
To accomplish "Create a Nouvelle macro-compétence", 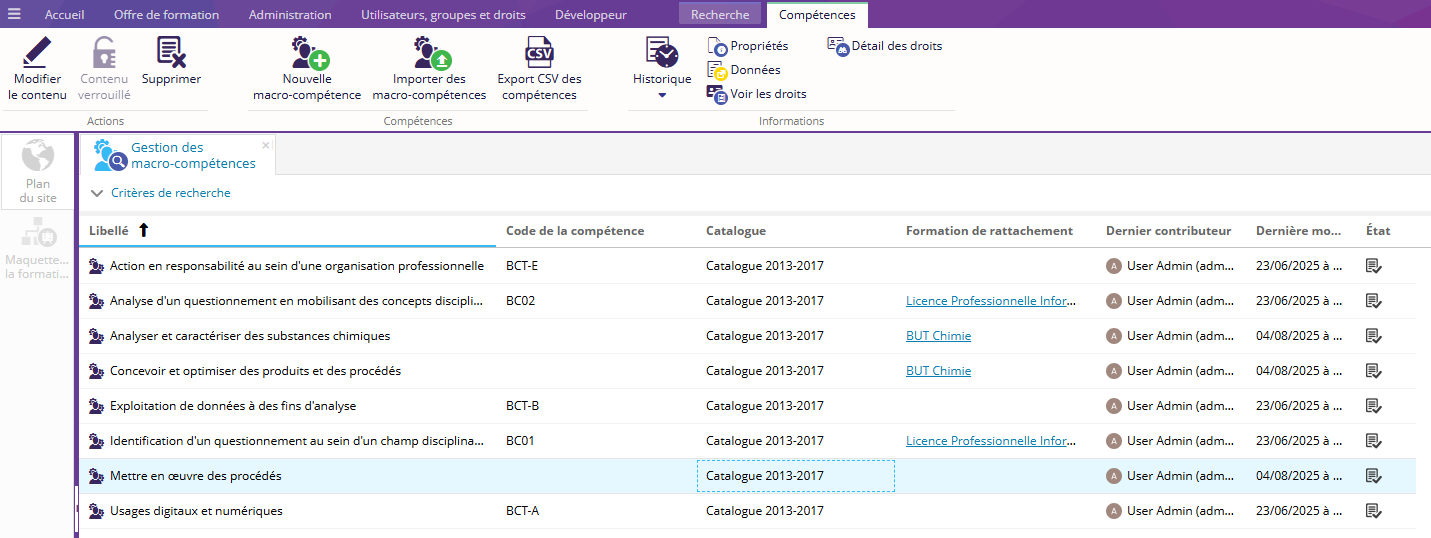I will 307,52.
